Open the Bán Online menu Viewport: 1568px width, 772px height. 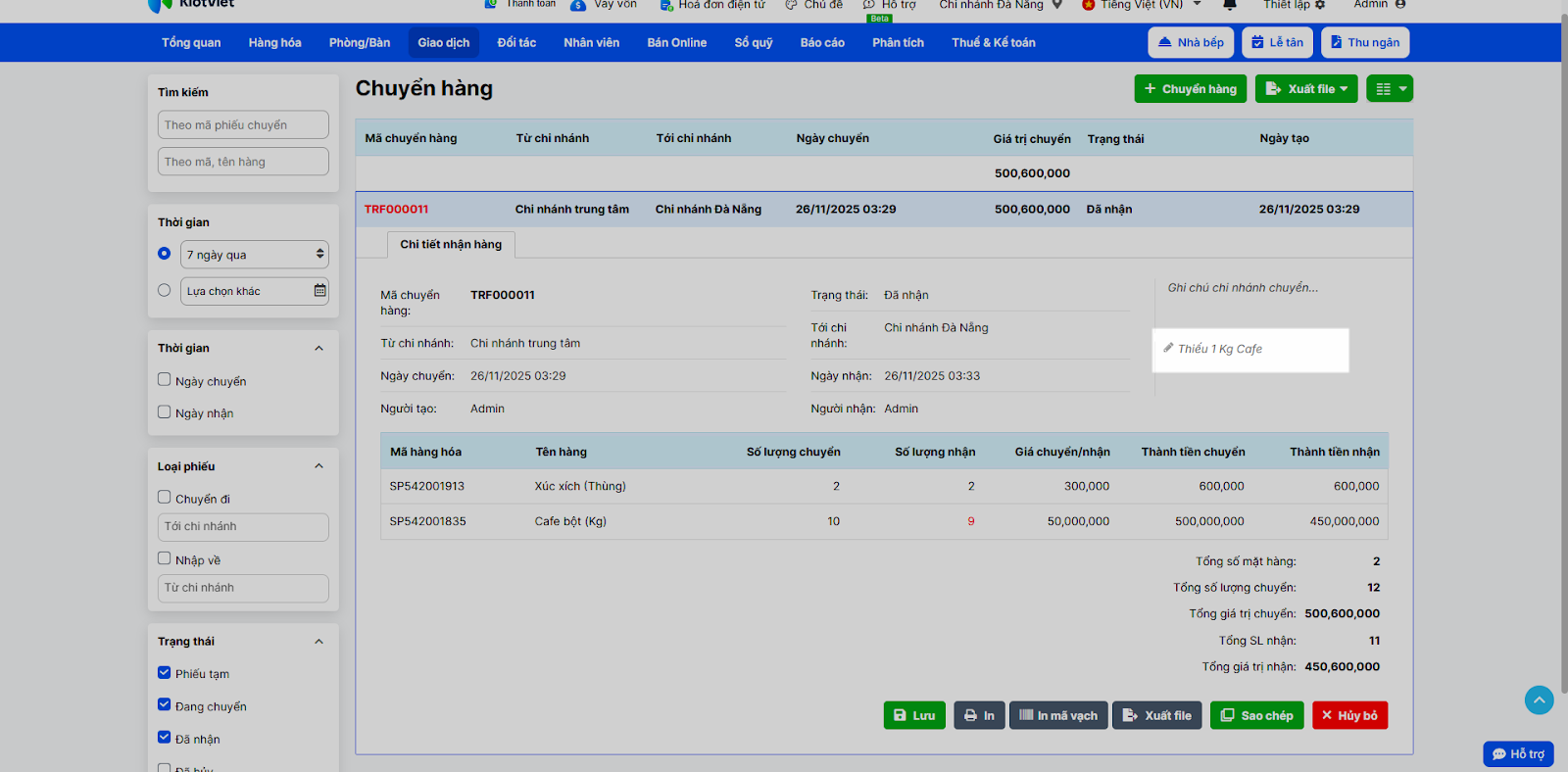point(677,43)
